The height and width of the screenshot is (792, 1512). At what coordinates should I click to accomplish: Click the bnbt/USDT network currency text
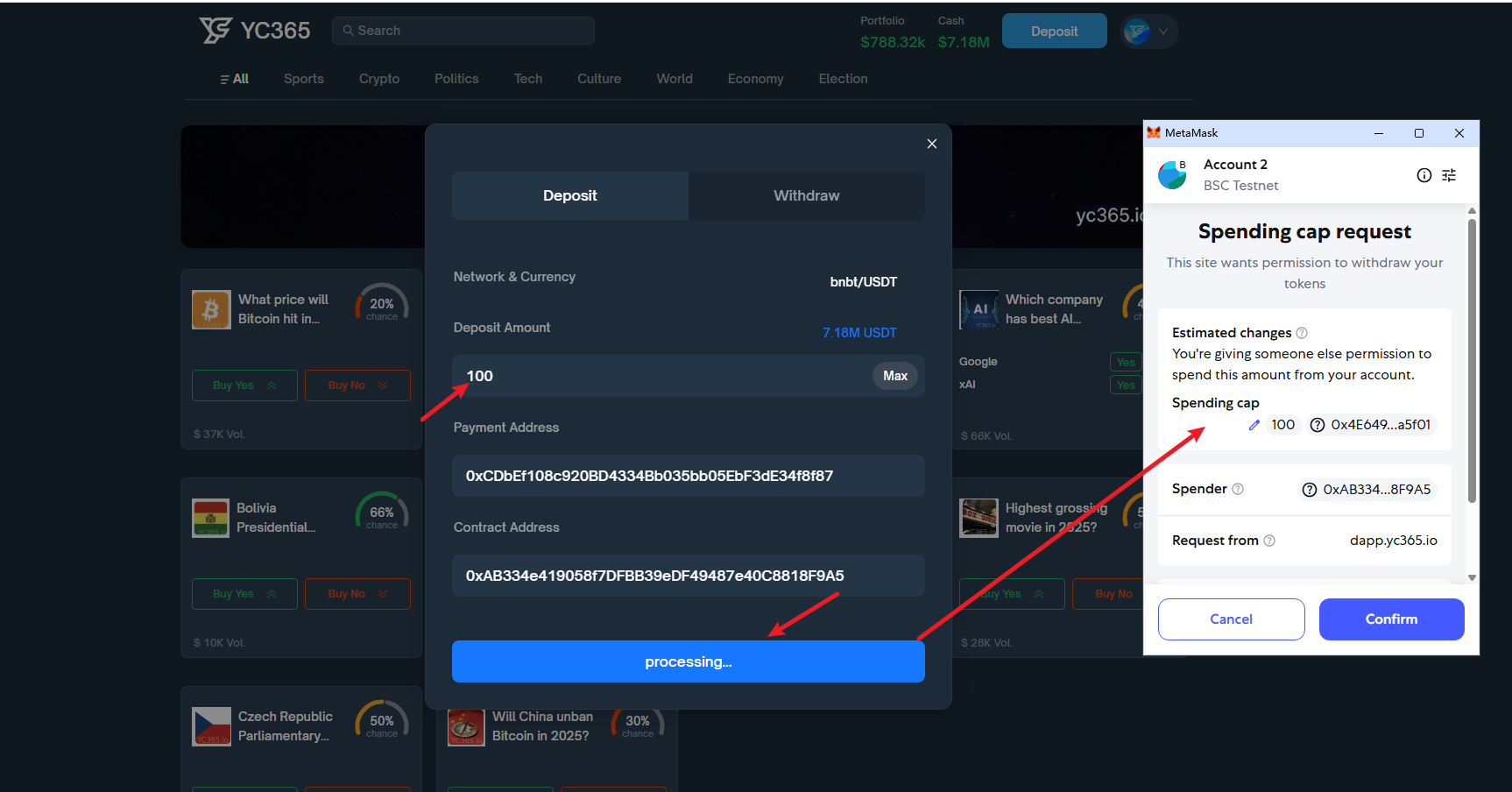(864, 282)
